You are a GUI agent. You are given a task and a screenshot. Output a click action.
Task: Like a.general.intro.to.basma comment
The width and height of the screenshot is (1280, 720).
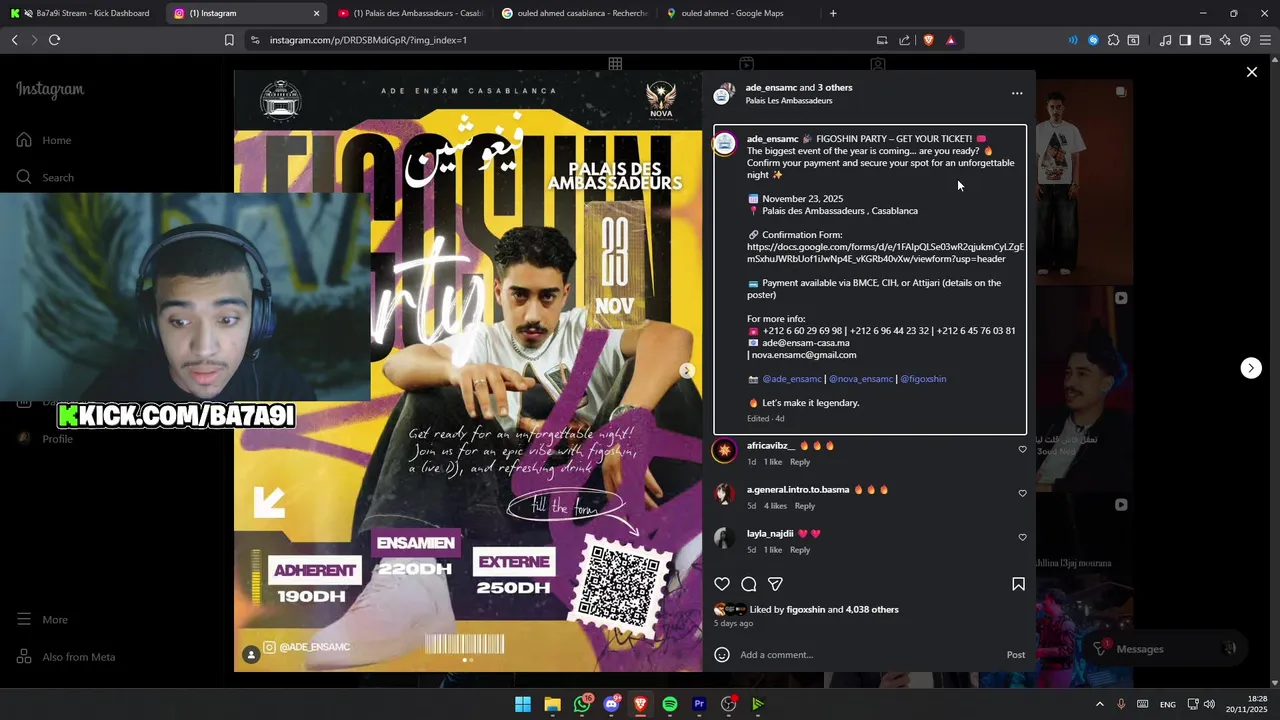coord(1022,494)
